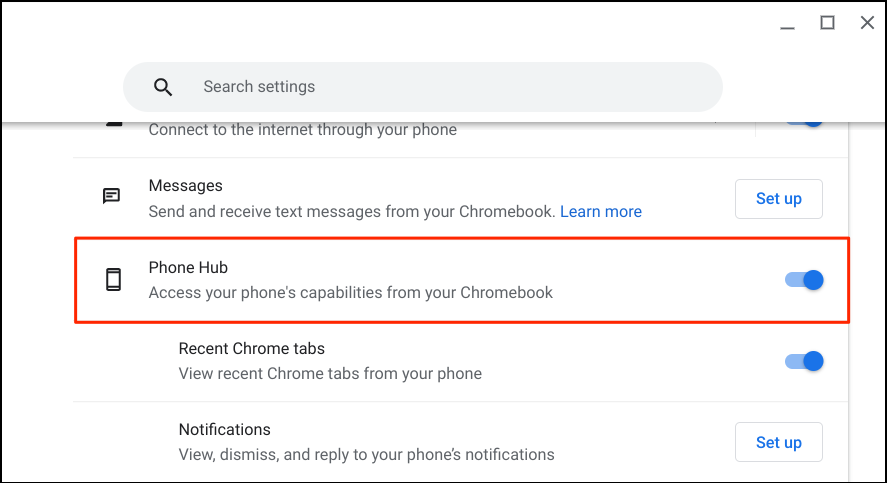Select the Phone Hub title
Viewport: 887px width, 483px height.
click(x=188, y=267)
